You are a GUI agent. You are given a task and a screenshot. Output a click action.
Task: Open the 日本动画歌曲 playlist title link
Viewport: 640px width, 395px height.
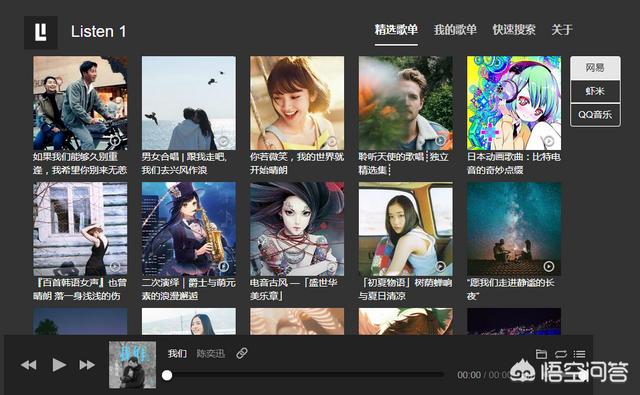click(514, 163)
